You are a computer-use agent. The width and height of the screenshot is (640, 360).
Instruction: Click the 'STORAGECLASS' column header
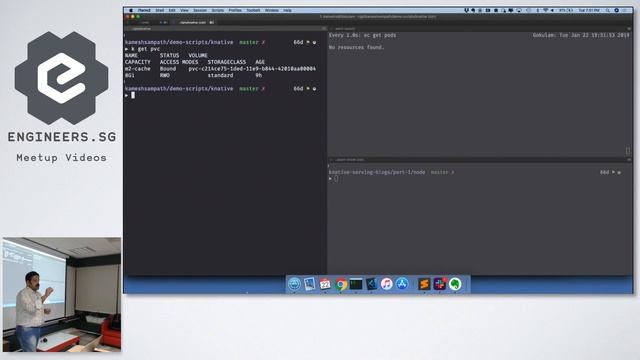[x=227, y=62]
